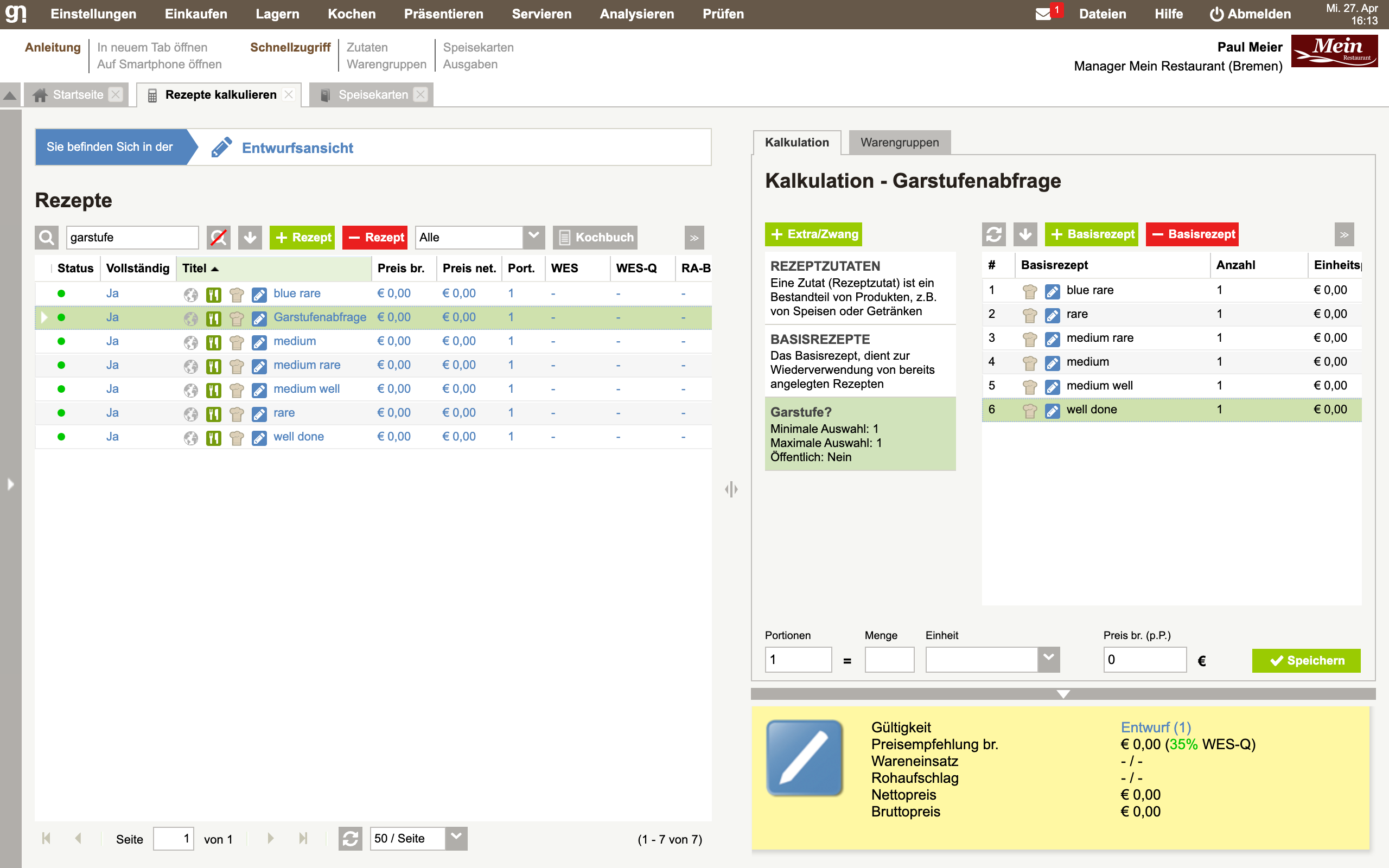Open the 50 / Seite page size dropdown
The height and width of the screenshot is (868, 1389).
tap(456, 838)
